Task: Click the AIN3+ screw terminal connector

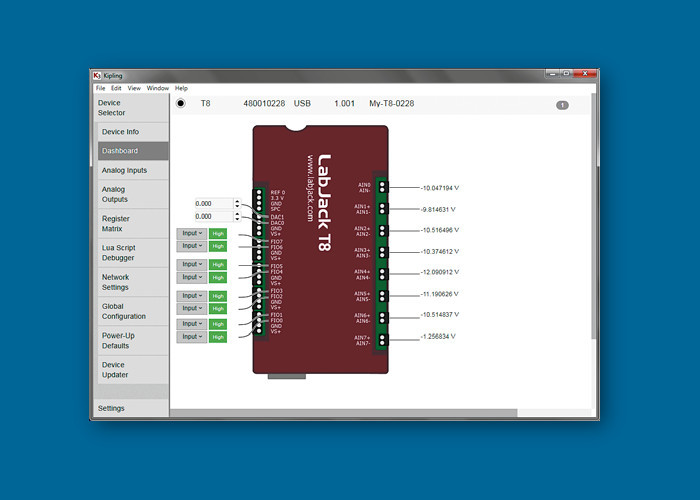Action: (x=382, y=252)
